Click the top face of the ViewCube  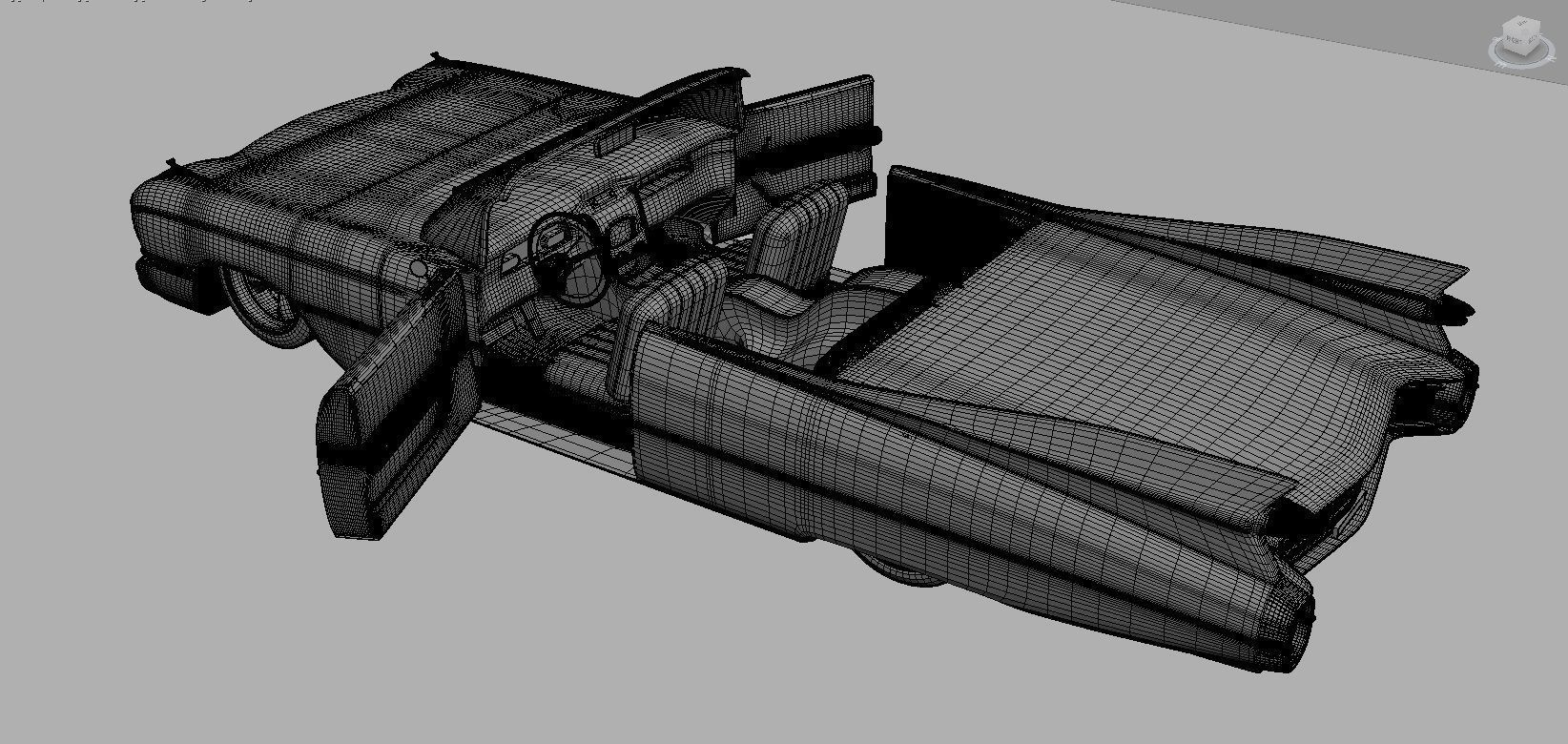[1521, 23]
